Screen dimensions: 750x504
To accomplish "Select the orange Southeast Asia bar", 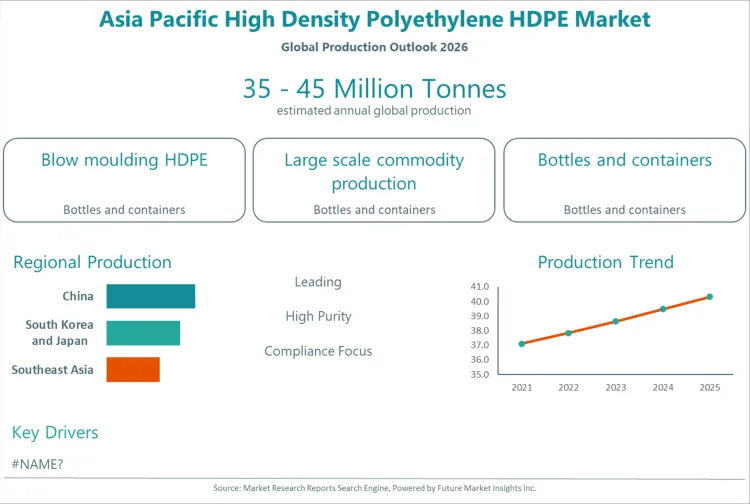I will 133,369.
